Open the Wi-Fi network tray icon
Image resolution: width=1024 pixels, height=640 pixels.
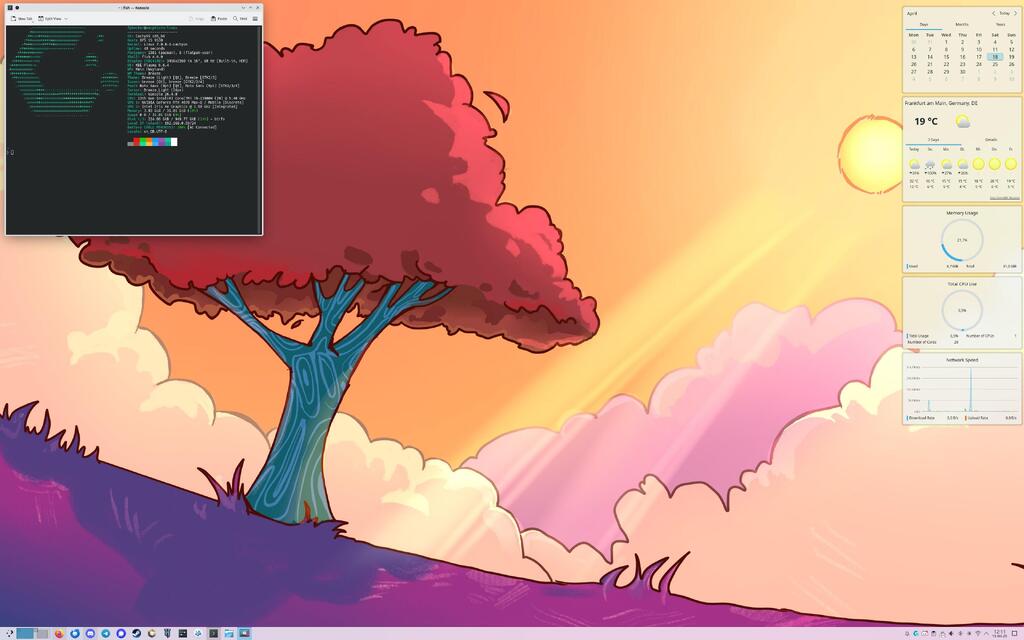[x=978, y=633]
